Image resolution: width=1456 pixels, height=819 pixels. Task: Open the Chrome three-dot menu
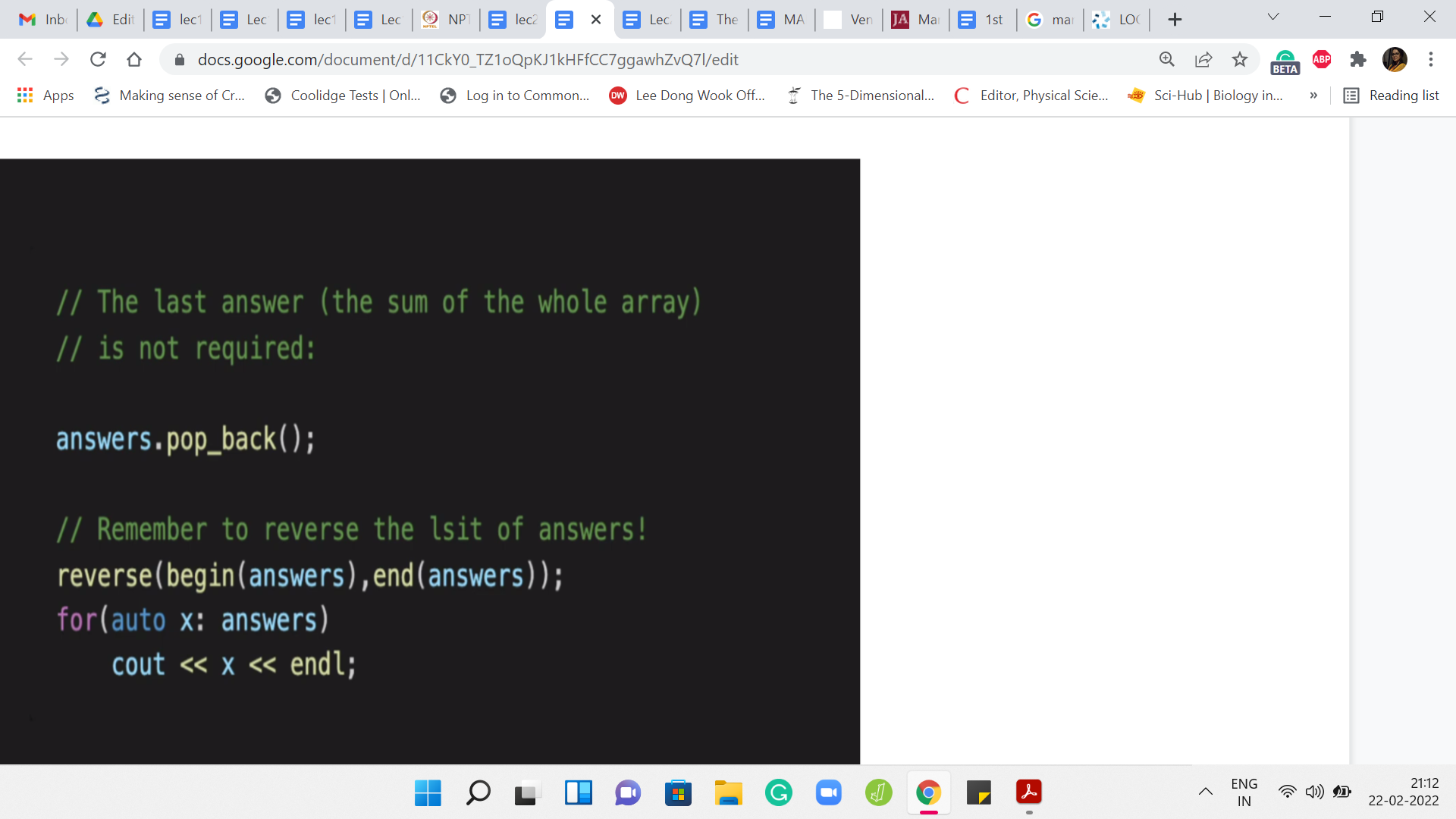pos(1431,59)
